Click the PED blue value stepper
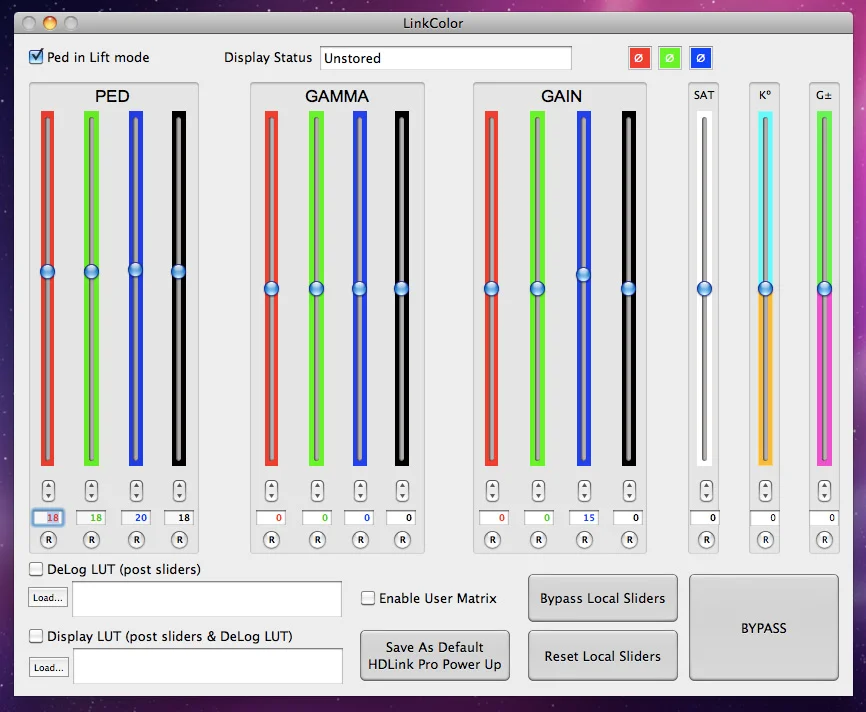Image resolution: width=866 pixels, height=712 pixels. 136,491
